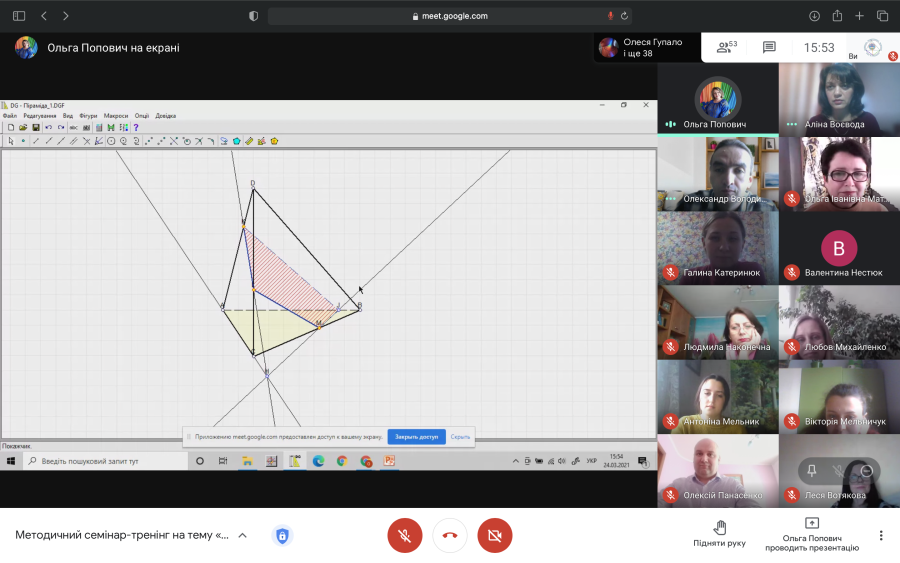Click the Undo arrow in DG toolbar

[48, 127]
